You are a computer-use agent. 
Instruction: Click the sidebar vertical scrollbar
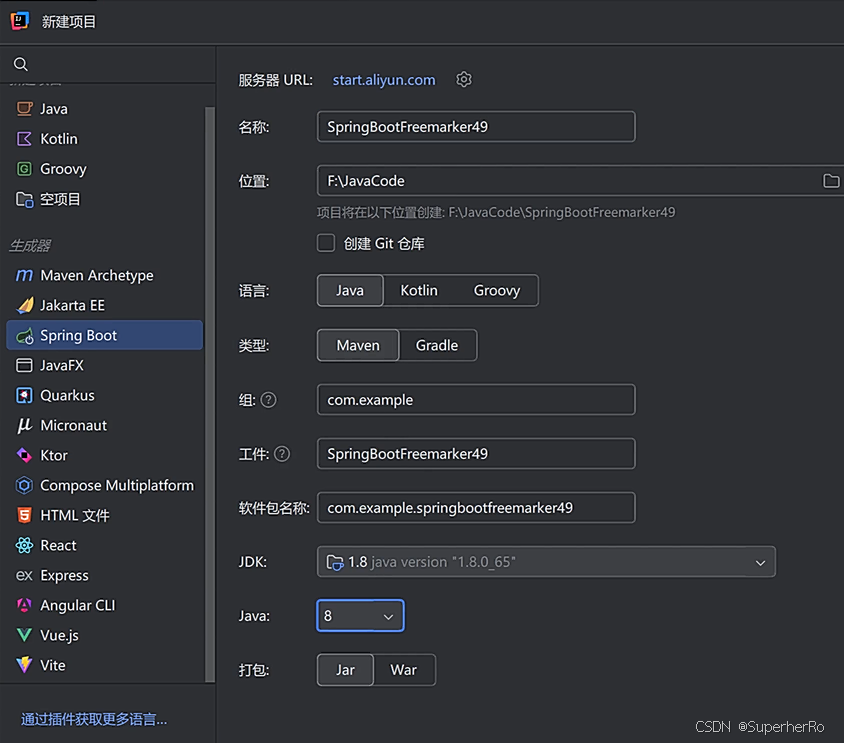210,394
